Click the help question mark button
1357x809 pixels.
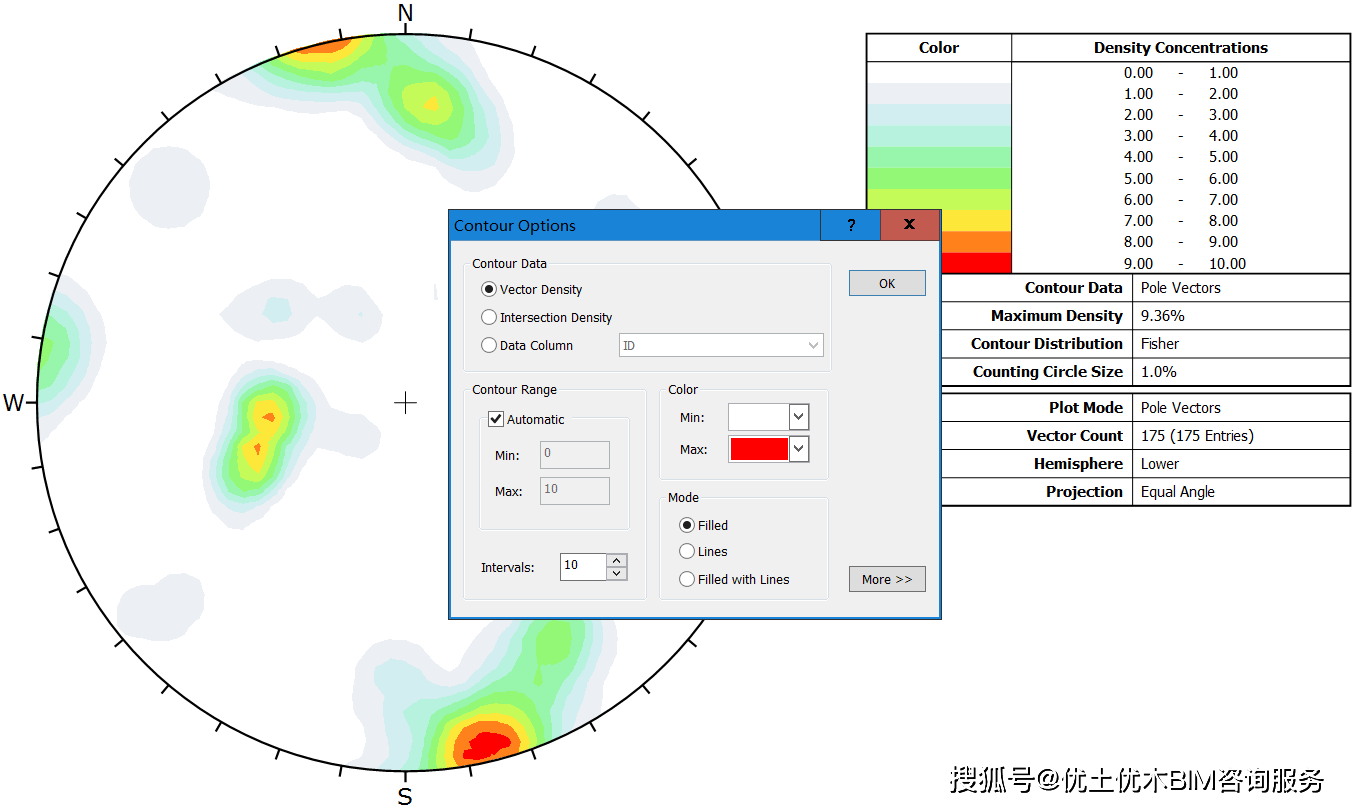(x=850, y=225)
